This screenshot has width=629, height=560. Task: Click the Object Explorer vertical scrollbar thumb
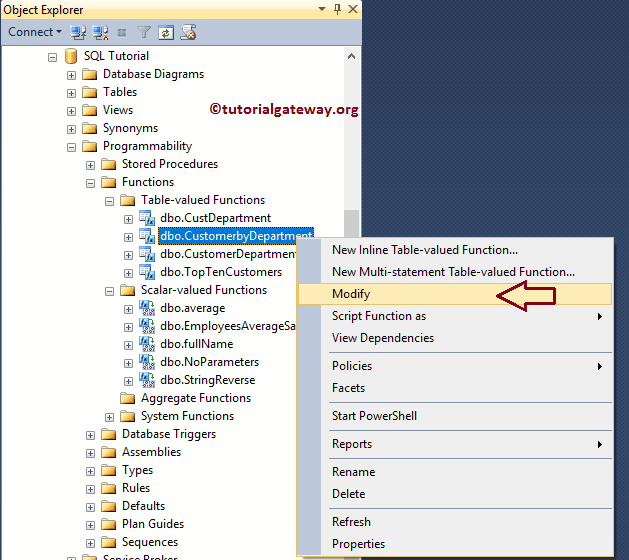click(x=351, y=224)
